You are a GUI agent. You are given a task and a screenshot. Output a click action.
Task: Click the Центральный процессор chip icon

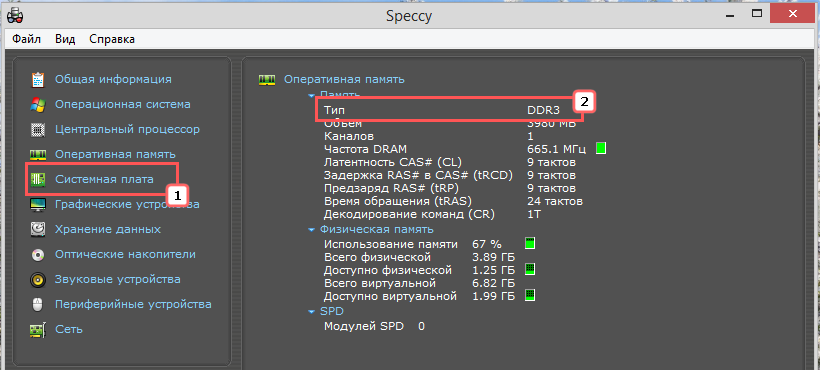38,129
